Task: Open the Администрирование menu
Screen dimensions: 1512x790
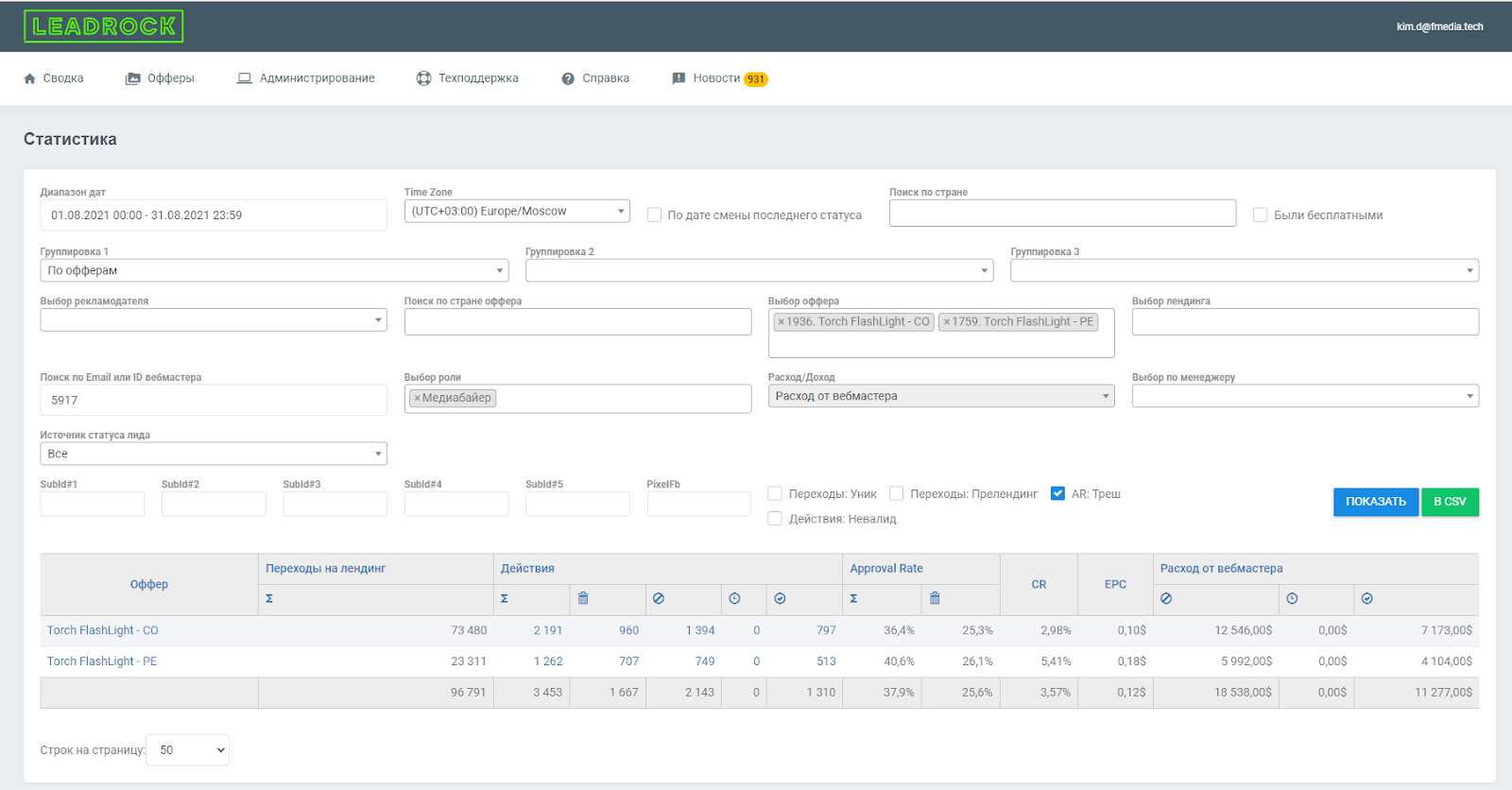Action: tap(305, 78)
